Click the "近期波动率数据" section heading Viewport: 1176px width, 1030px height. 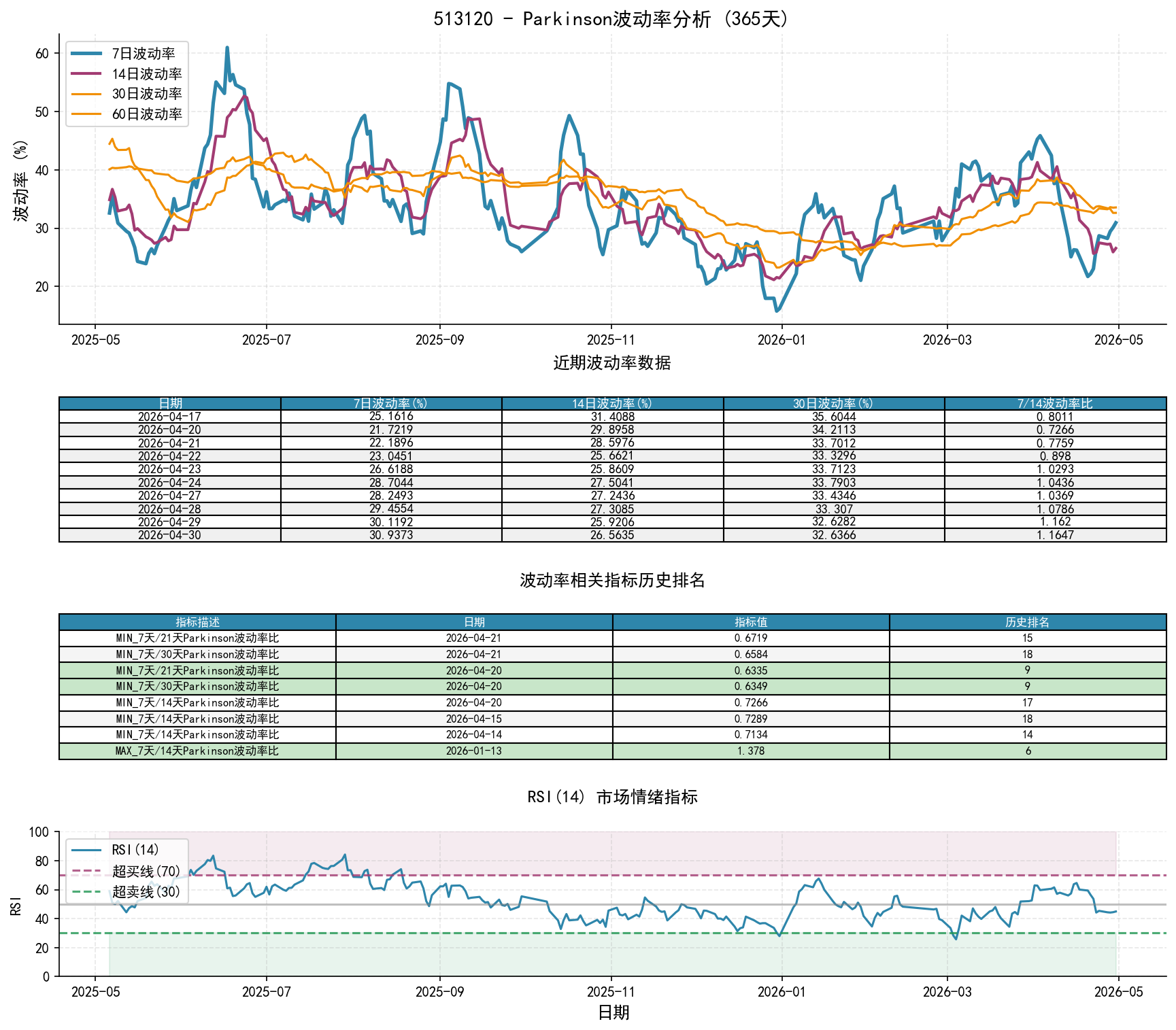[x=612, y=363]
